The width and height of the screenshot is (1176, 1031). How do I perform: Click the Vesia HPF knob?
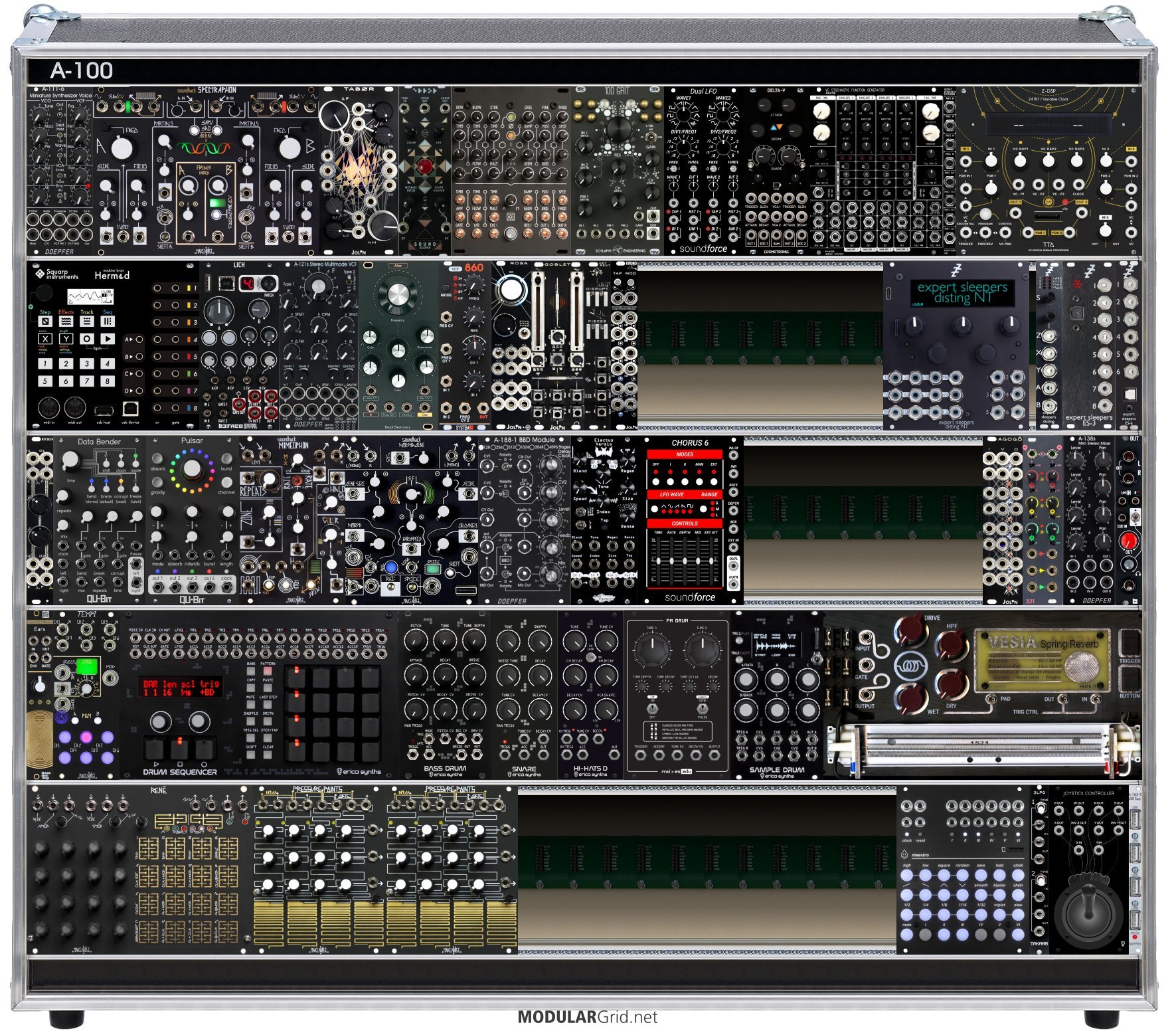[x=953, y=647]
